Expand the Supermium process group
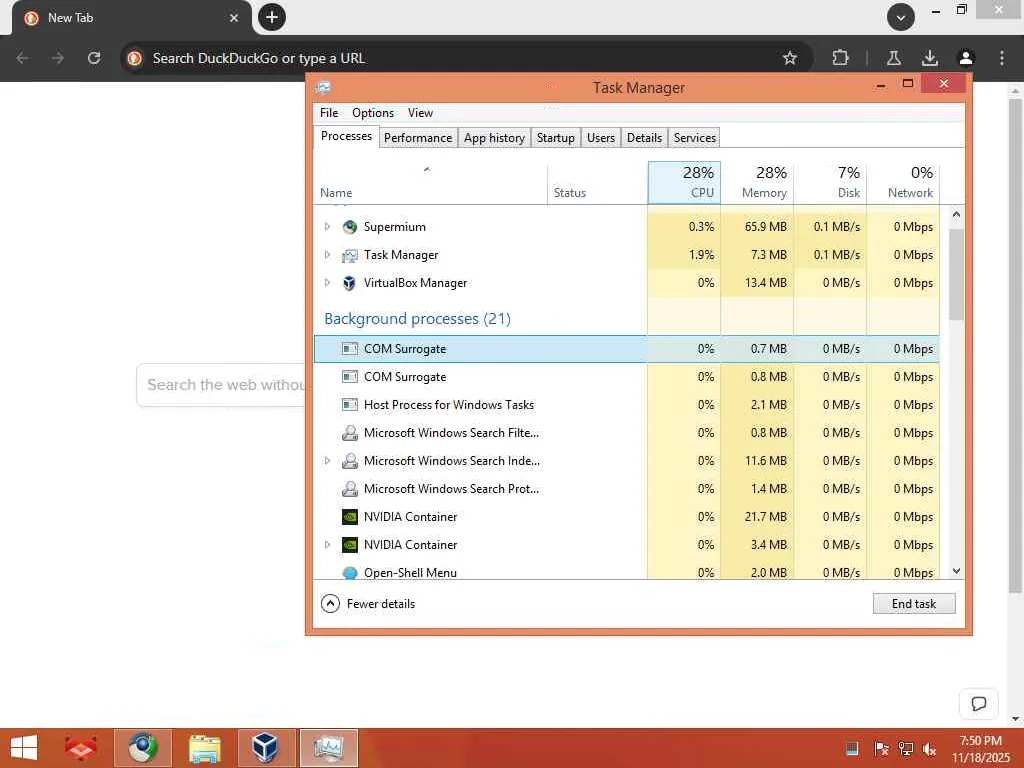 [327, 227]
